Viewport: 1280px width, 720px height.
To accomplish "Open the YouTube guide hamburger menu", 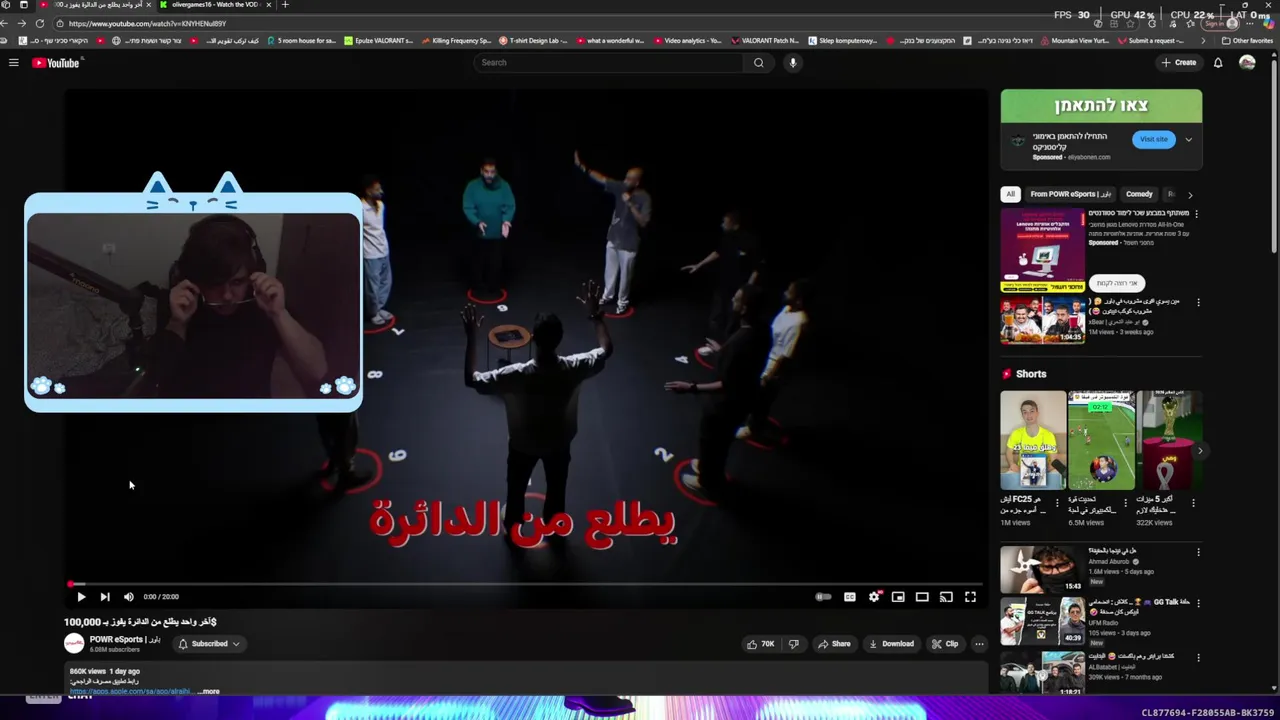I will click(14, 63).
